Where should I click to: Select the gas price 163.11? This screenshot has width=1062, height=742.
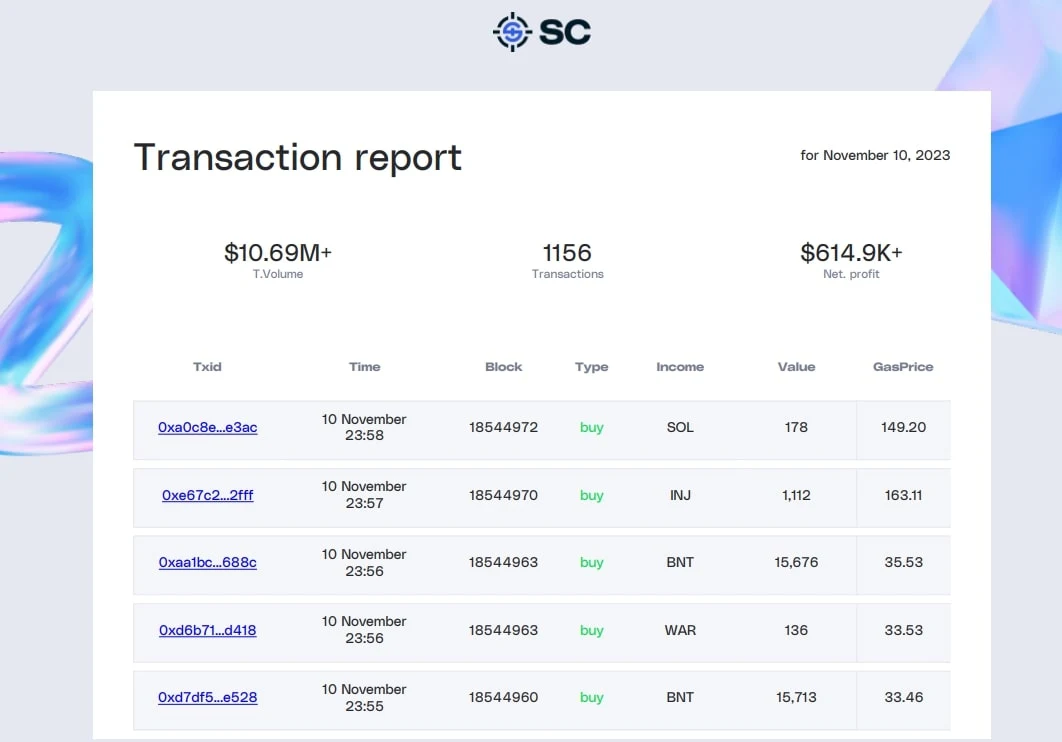click(904, 495)
